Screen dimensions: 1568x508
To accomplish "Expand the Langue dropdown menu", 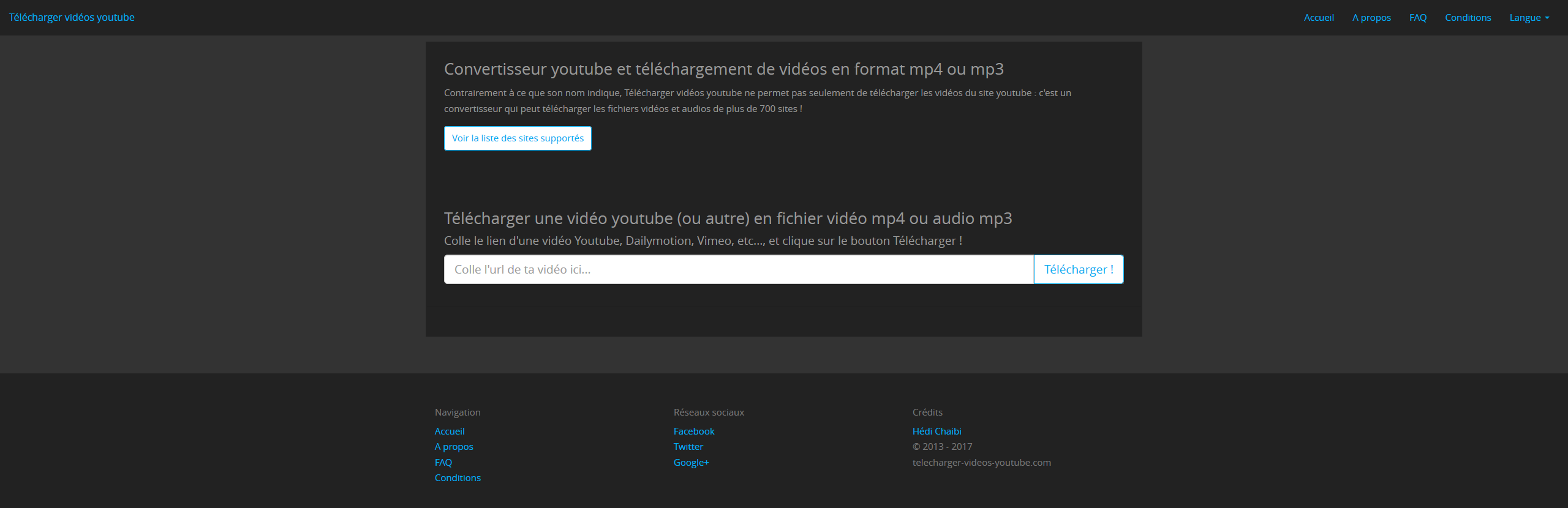I will pos(1529,17).
